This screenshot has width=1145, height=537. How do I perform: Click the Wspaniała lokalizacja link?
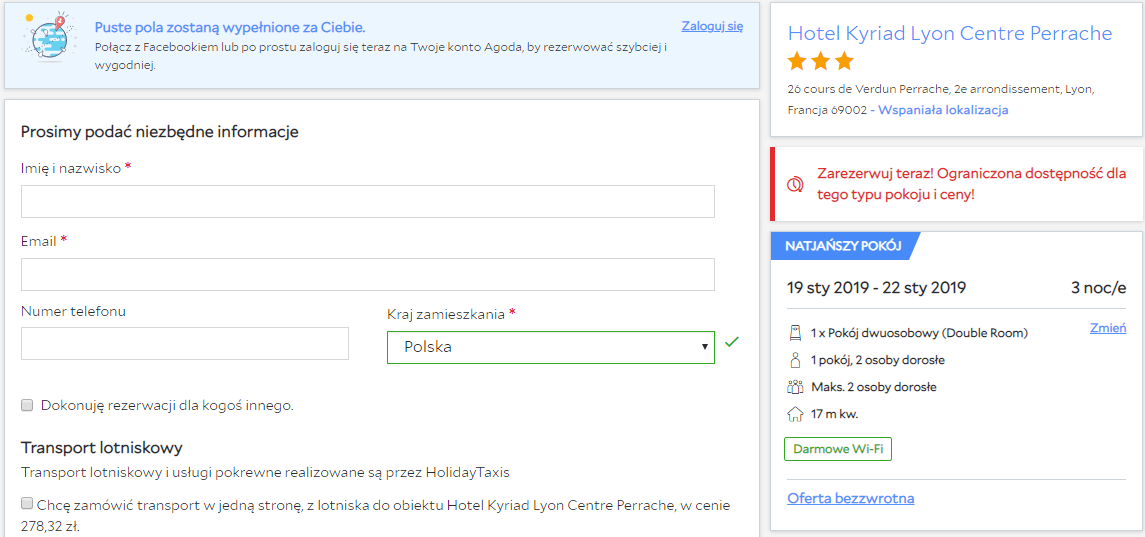click(943, 110)
